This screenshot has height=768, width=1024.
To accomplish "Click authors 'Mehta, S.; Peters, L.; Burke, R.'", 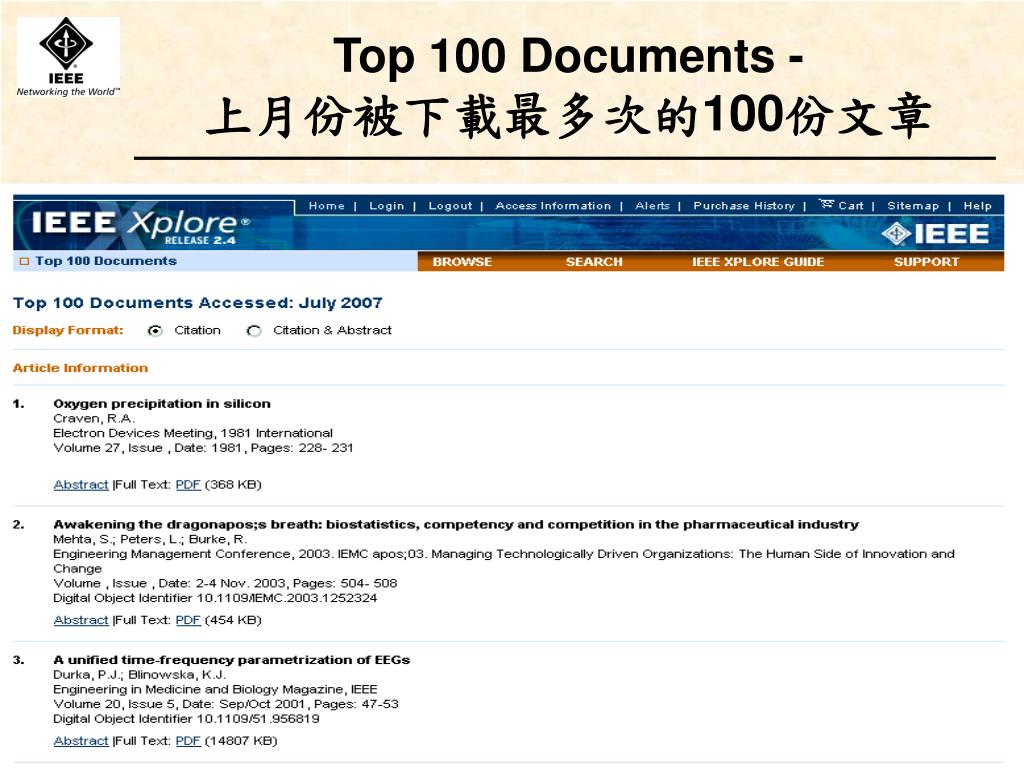I will (x=150, y=539).
